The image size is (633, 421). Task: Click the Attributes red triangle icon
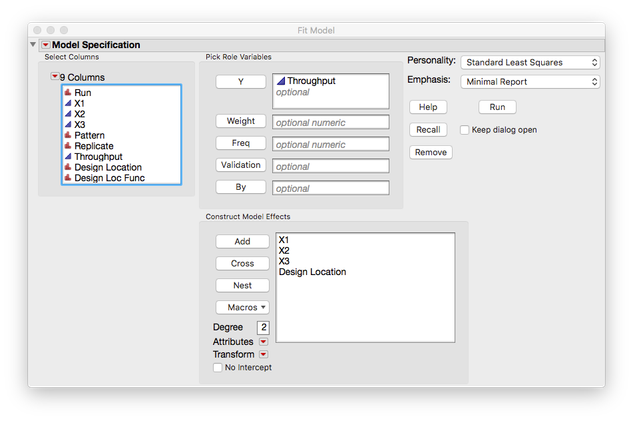coord(263,342)
